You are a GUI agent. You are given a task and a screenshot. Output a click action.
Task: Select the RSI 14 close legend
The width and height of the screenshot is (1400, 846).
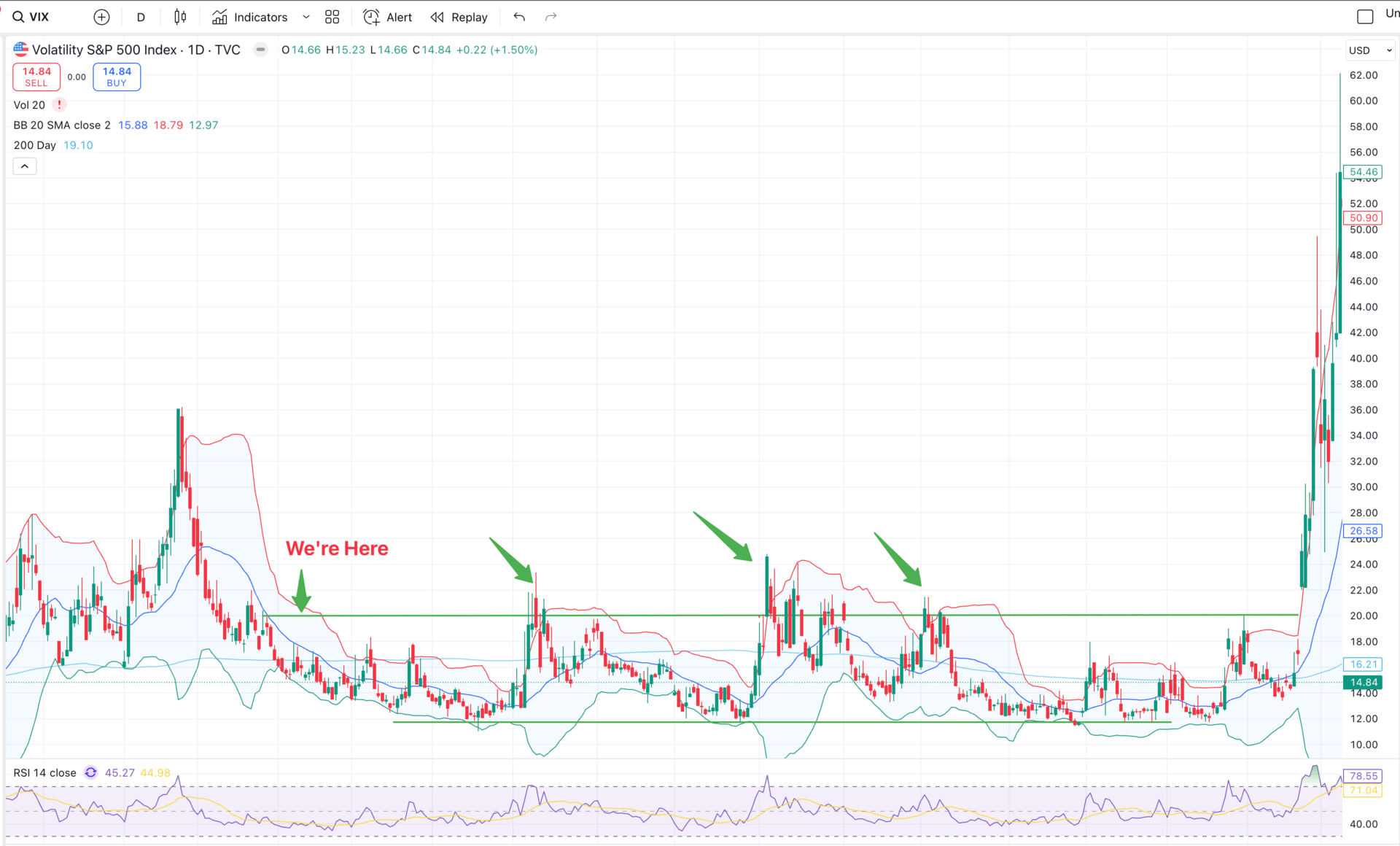point(44,772)
